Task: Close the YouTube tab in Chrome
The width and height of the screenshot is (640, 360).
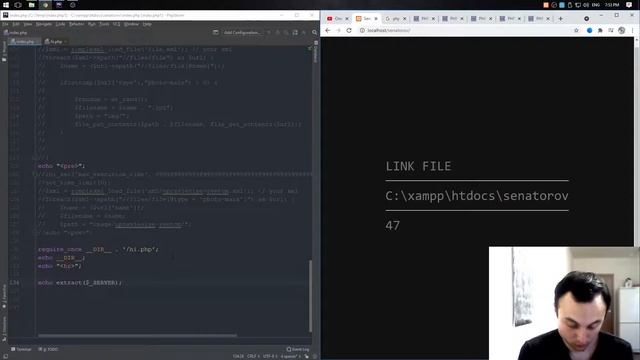Action: point(347,19)
